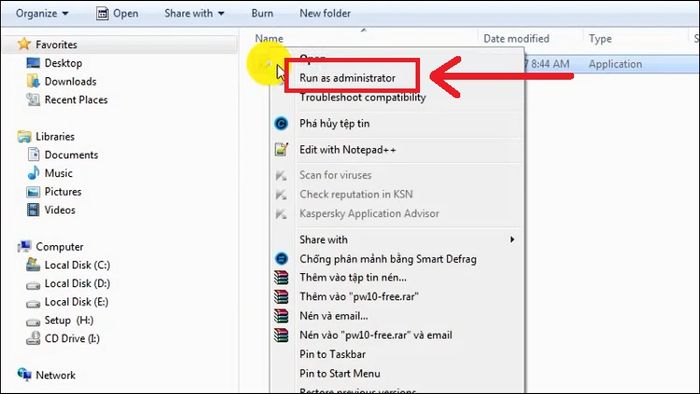The width and height of the screenshot is (700, 394).
Task: Click WinRAR icon beside Thêm vào tập tin nén
Action: (281, 278)
